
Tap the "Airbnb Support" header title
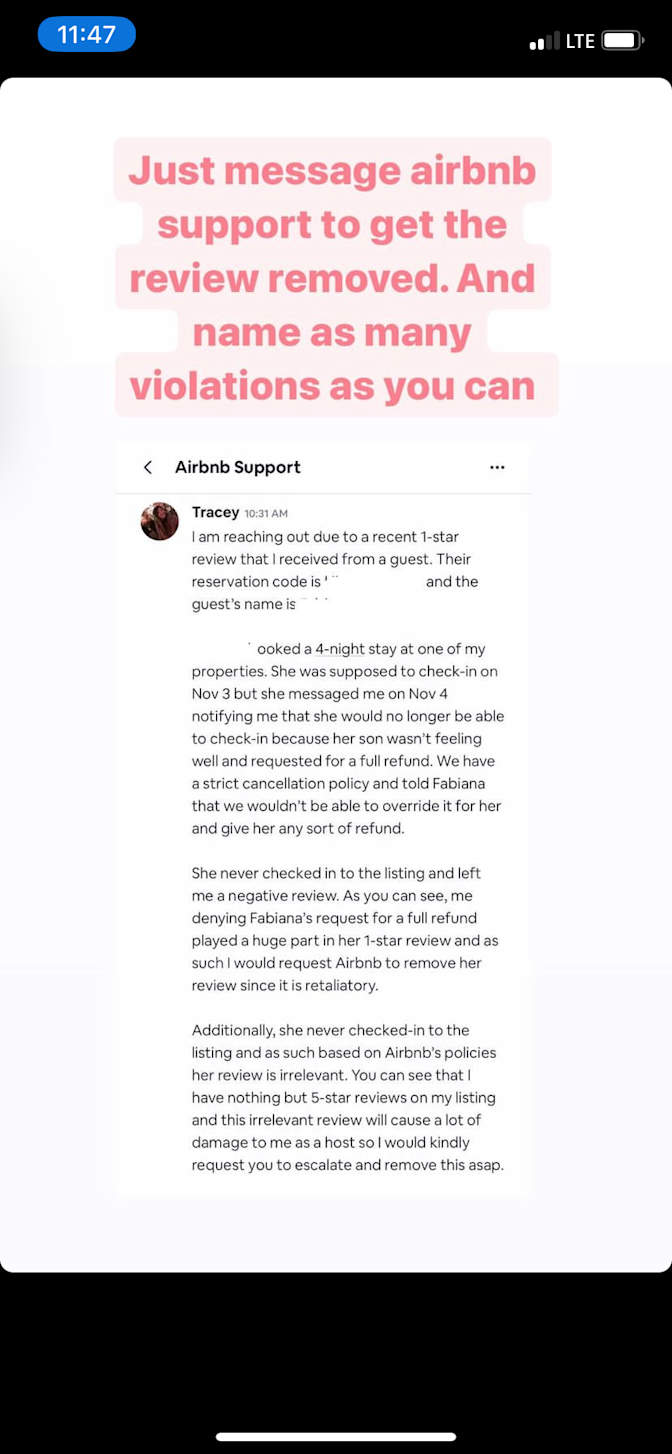pos(237,467)
